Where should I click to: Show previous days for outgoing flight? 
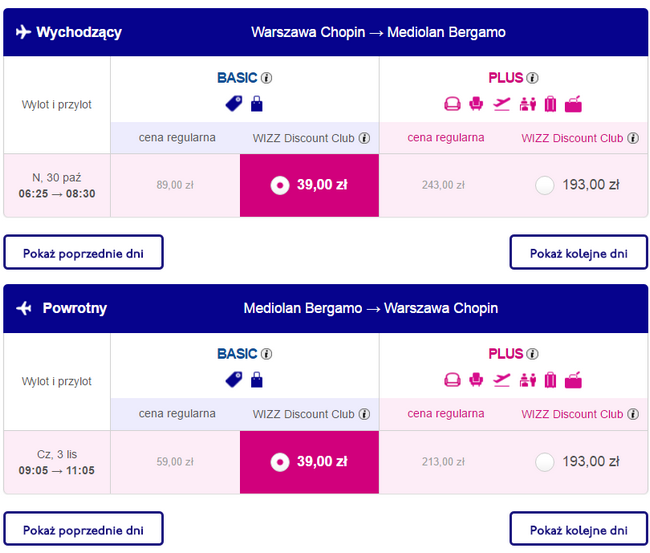(x=83, y=253)
